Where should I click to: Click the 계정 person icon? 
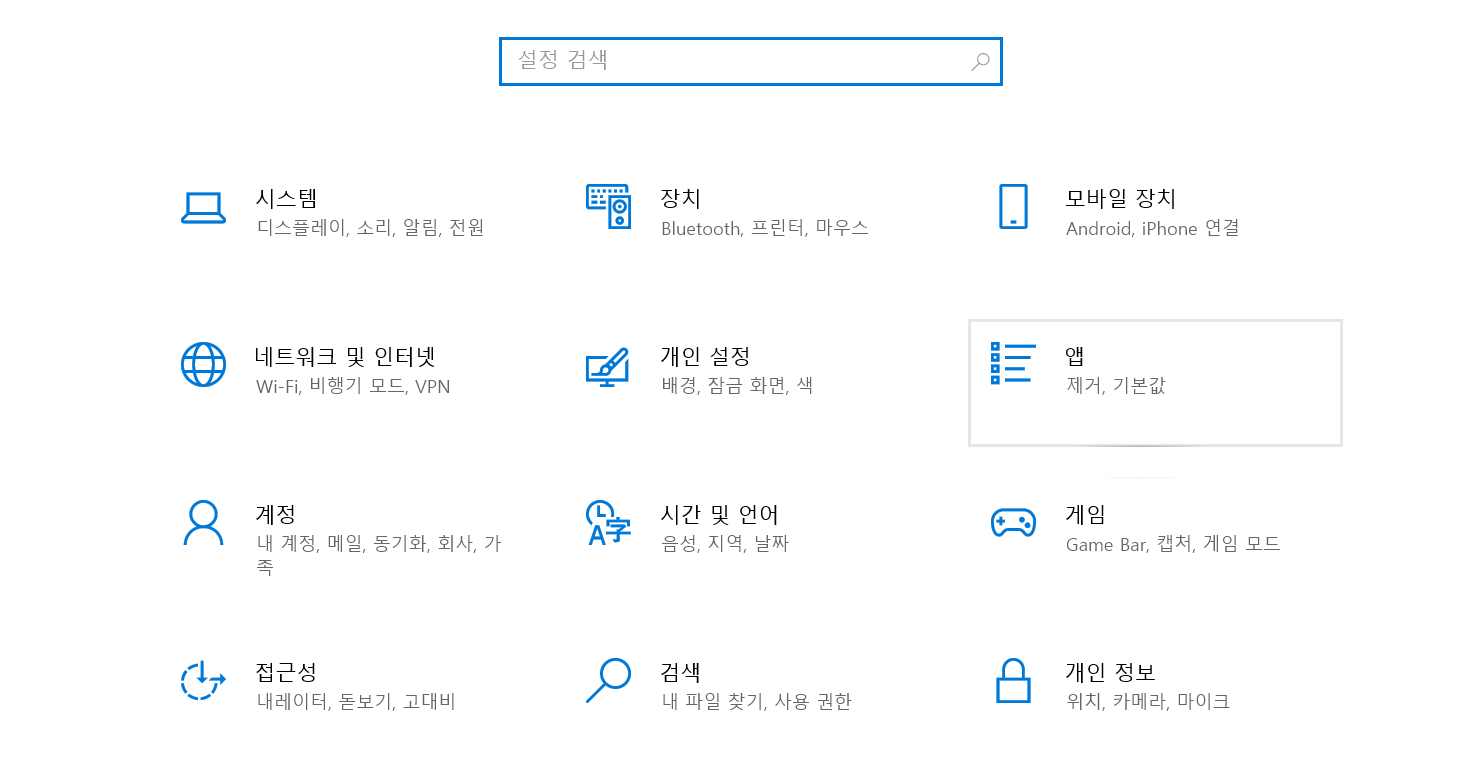tap(203, 522)
